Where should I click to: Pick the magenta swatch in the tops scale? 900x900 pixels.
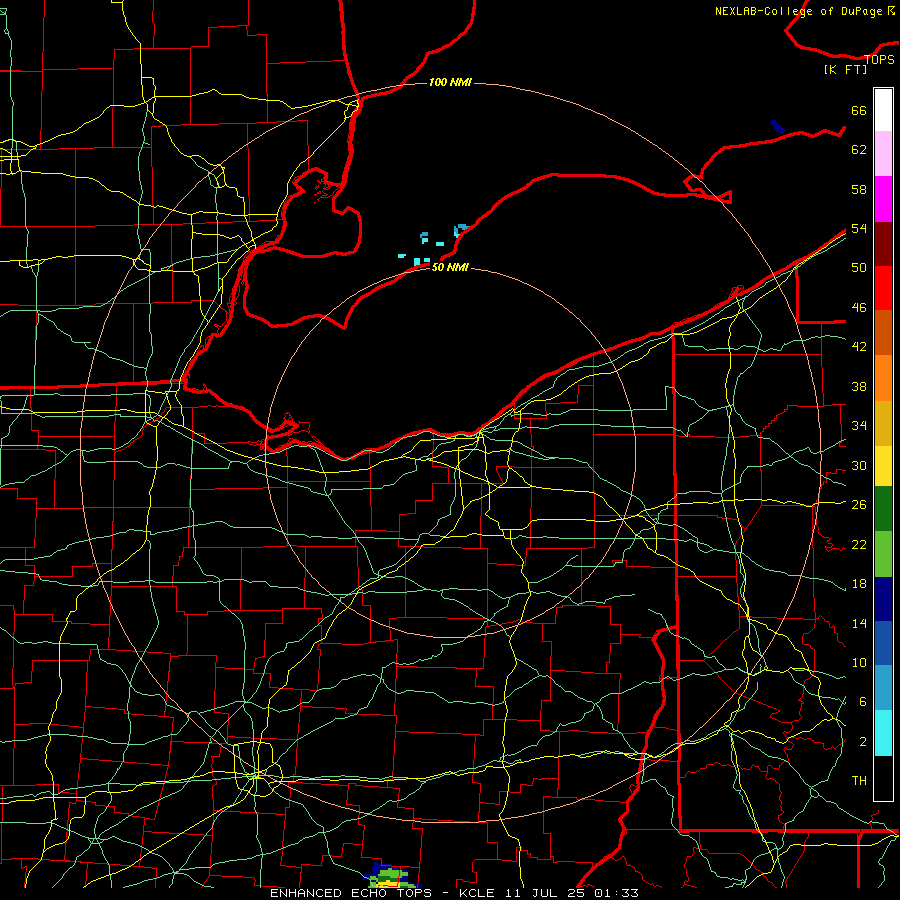(883, 199)
